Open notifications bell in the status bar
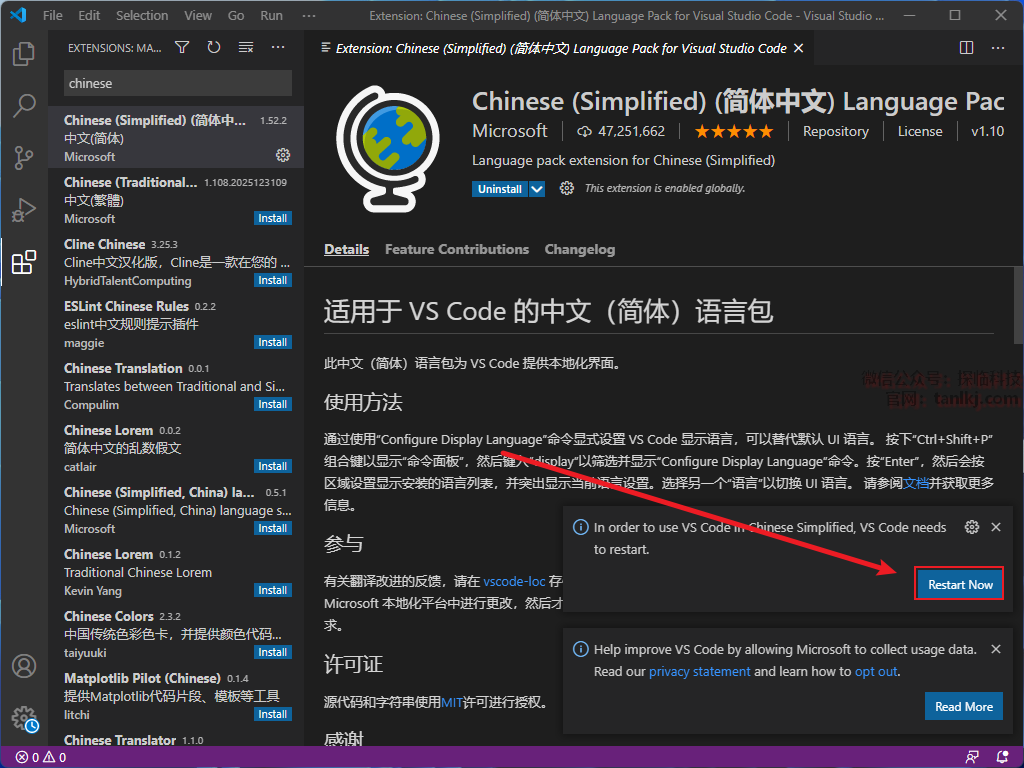The height and width of the screenshot is (768, 1024). [x=1002, y=757]
